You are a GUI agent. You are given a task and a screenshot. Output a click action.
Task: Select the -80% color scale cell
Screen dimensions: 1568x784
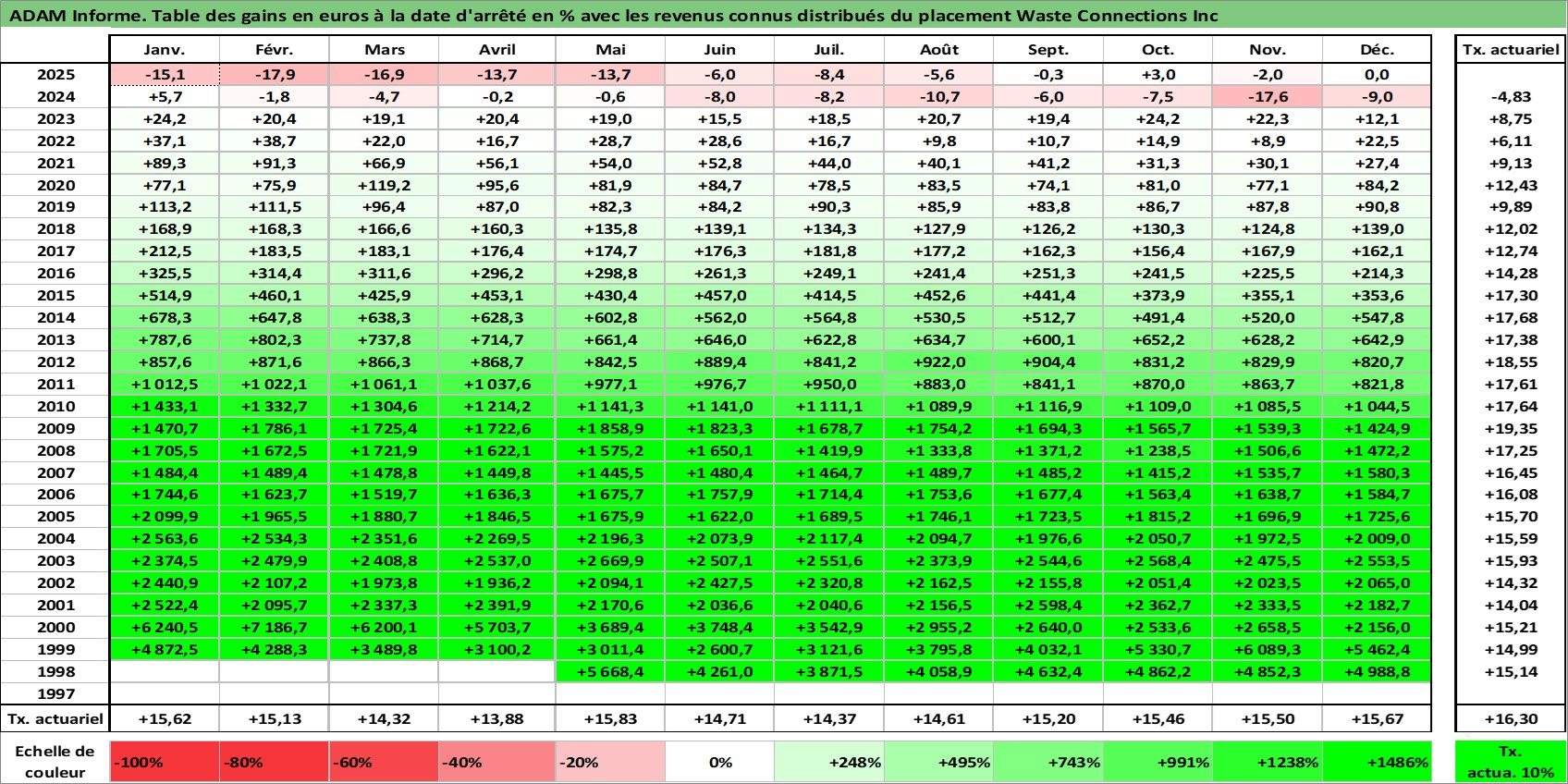[275, 762]
